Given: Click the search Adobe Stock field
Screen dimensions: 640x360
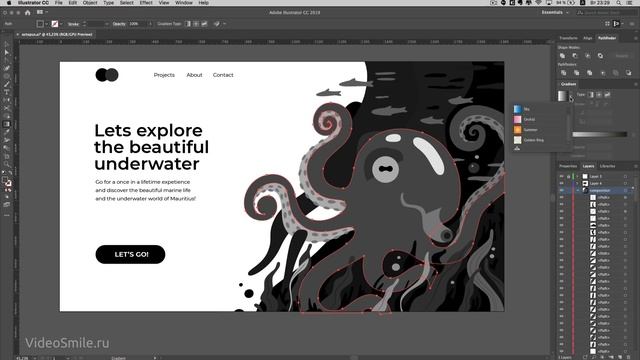Looking at the screenshot, I should 607,13.
